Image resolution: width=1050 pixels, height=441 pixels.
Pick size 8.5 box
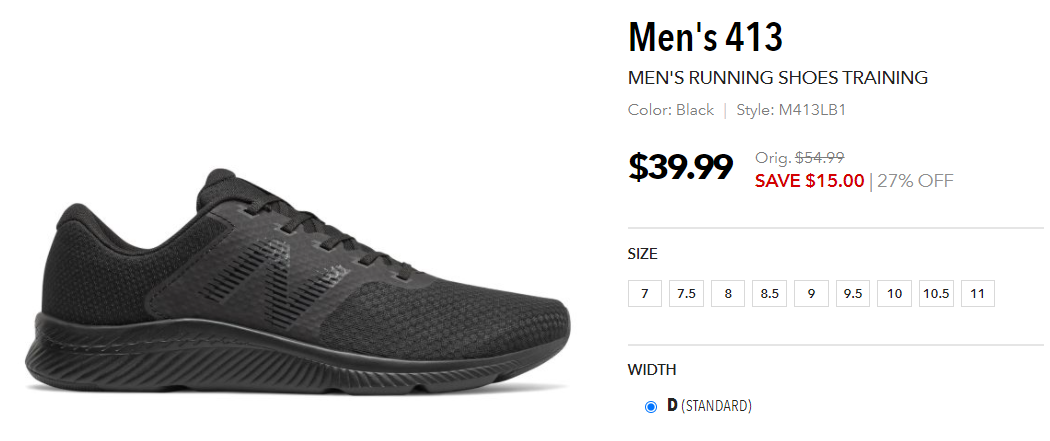click(769, 294)
